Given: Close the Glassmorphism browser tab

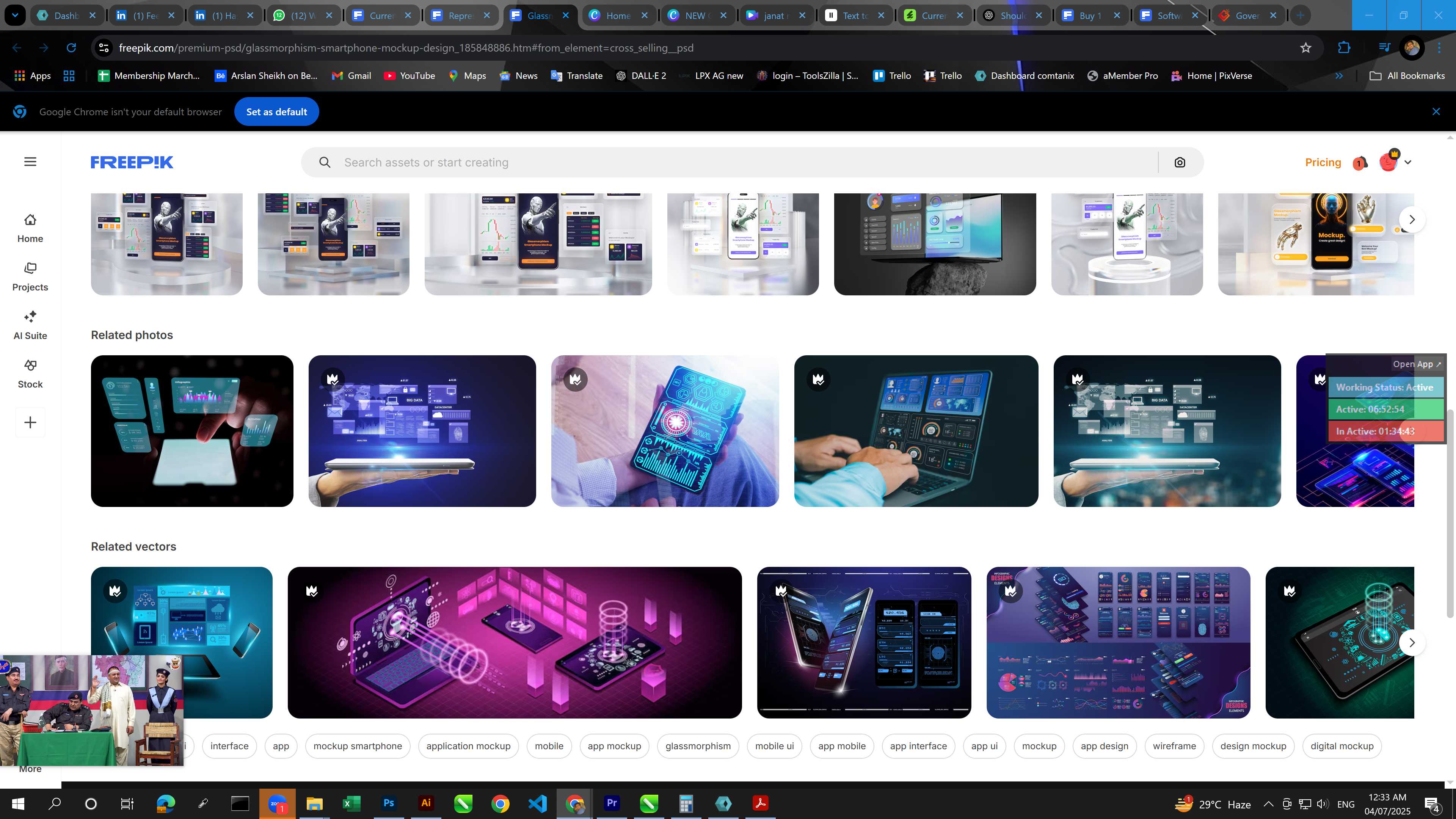Looking at the screenshot, I should 565,16.
